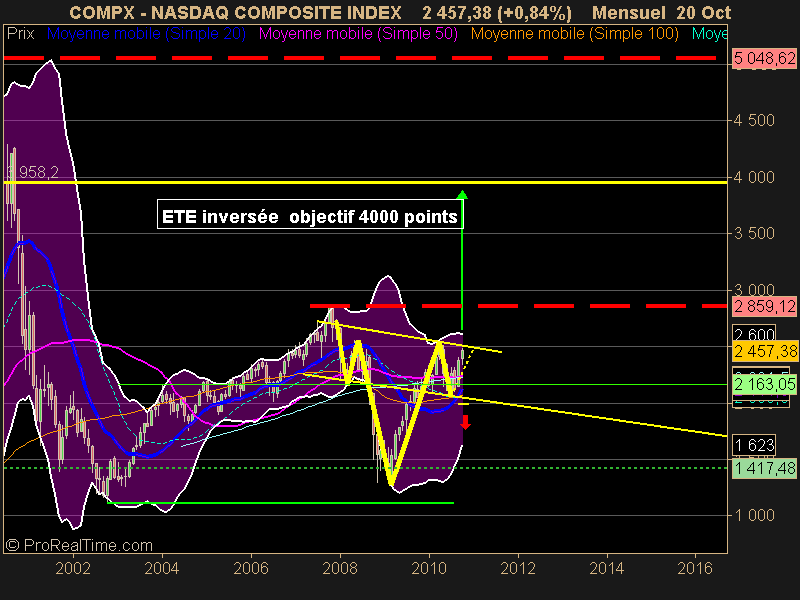
Task: Select the Moyenne mobile (Simple 20) legend
Action: 146,34
